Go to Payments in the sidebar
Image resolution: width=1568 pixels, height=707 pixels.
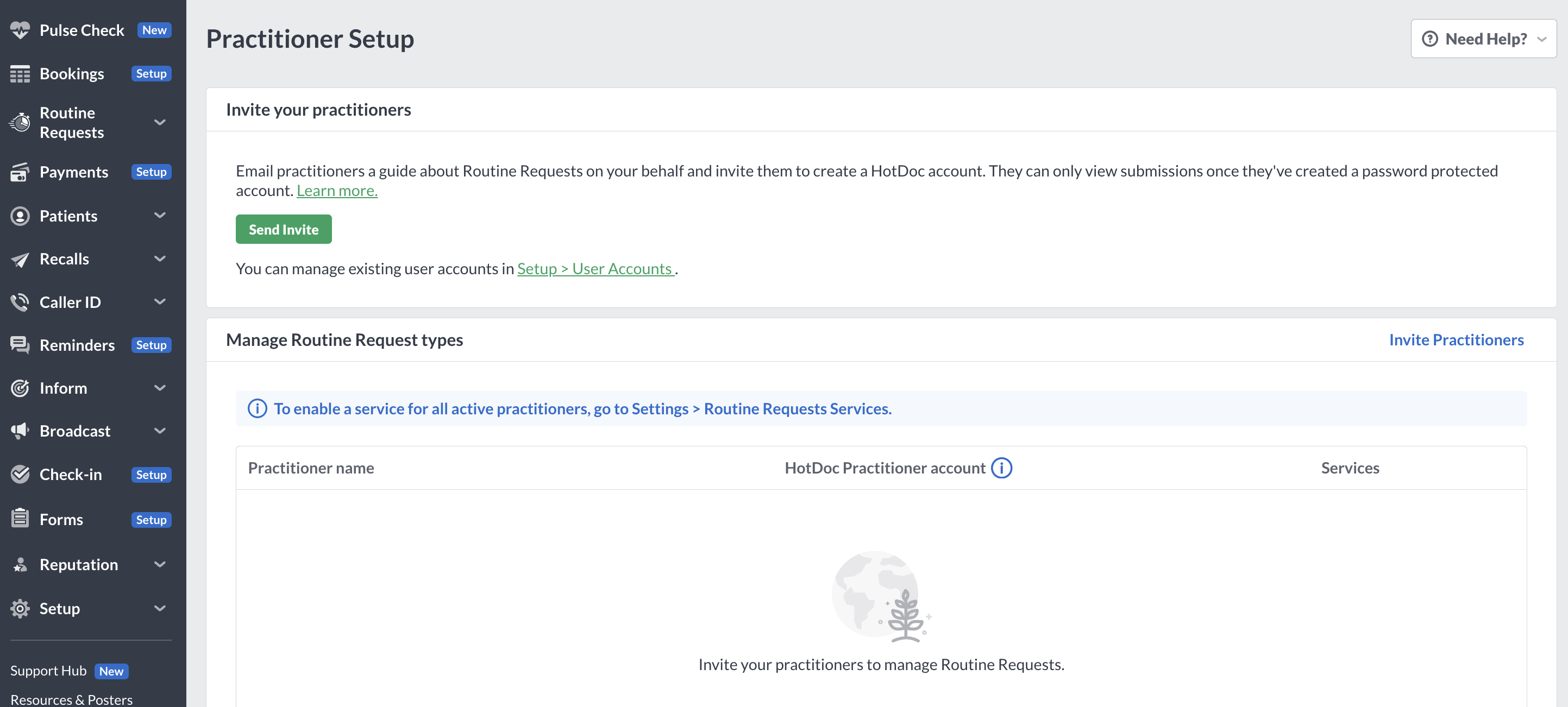pos(74,172)
